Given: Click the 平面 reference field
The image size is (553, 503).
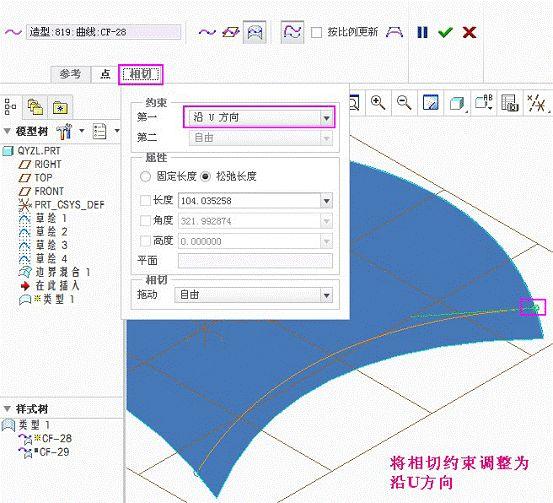Looking at the screenshot, I should coord(255,261).
